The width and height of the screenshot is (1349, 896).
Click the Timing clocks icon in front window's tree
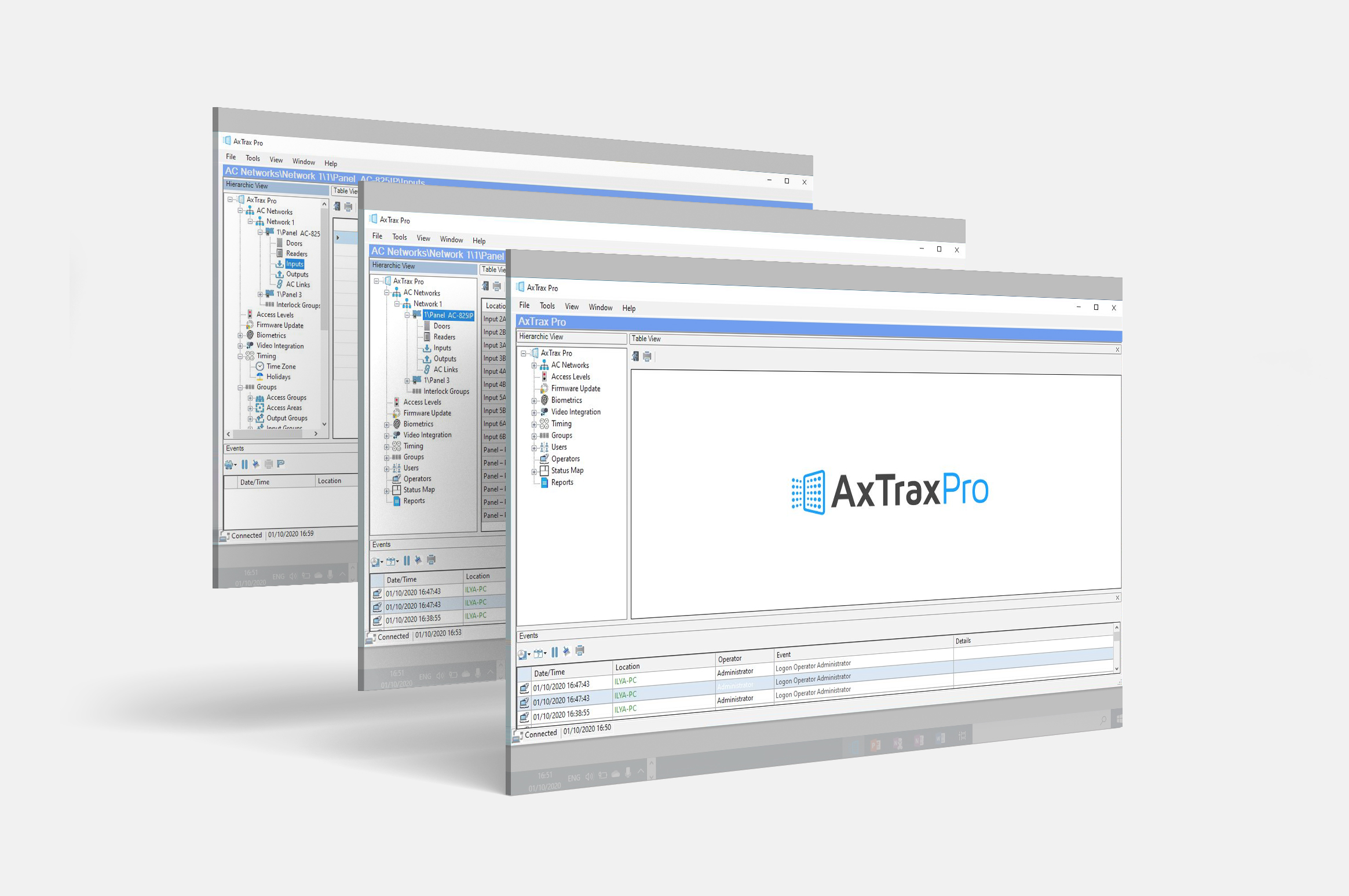tap(544, 423)
